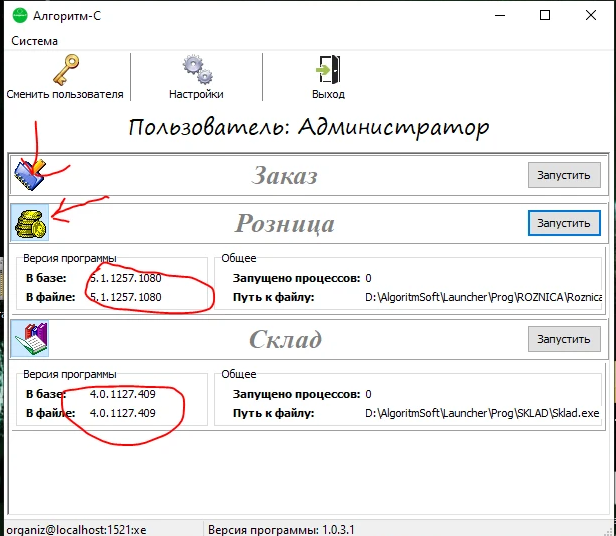Click the ROZNICA file path text
616x536 pixels.
483,297
